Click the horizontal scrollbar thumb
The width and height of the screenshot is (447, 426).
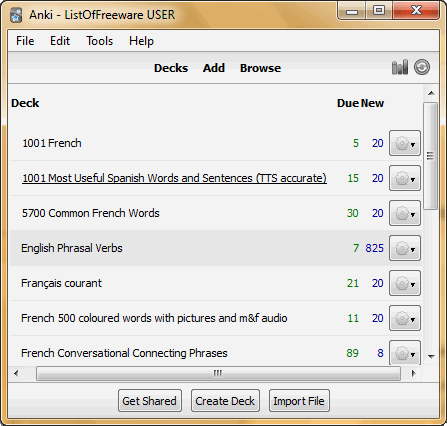pyautogui.click(x=218, y=373)
